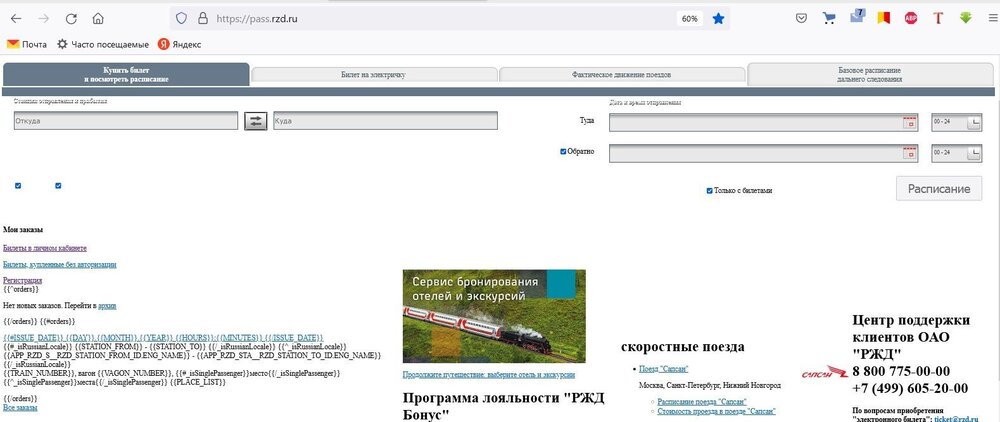Click the hotel booking train banner image

494,316
